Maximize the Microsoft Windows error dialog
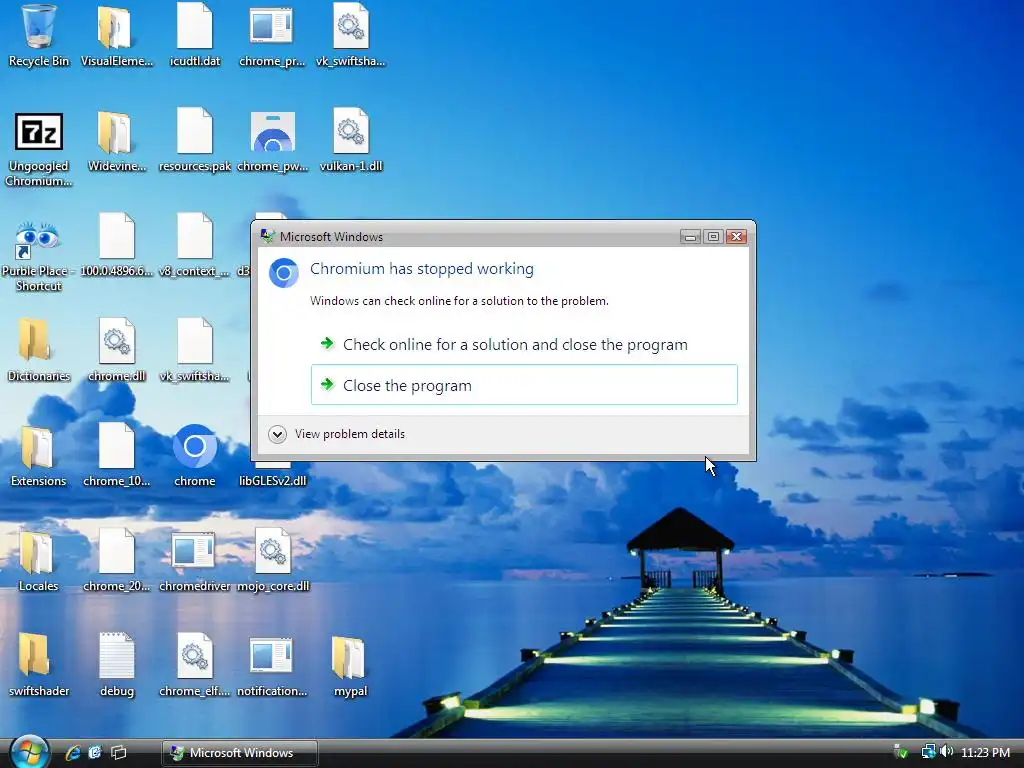The height and width of the screenshot is (768, 1024). click(x=713, y=236)
